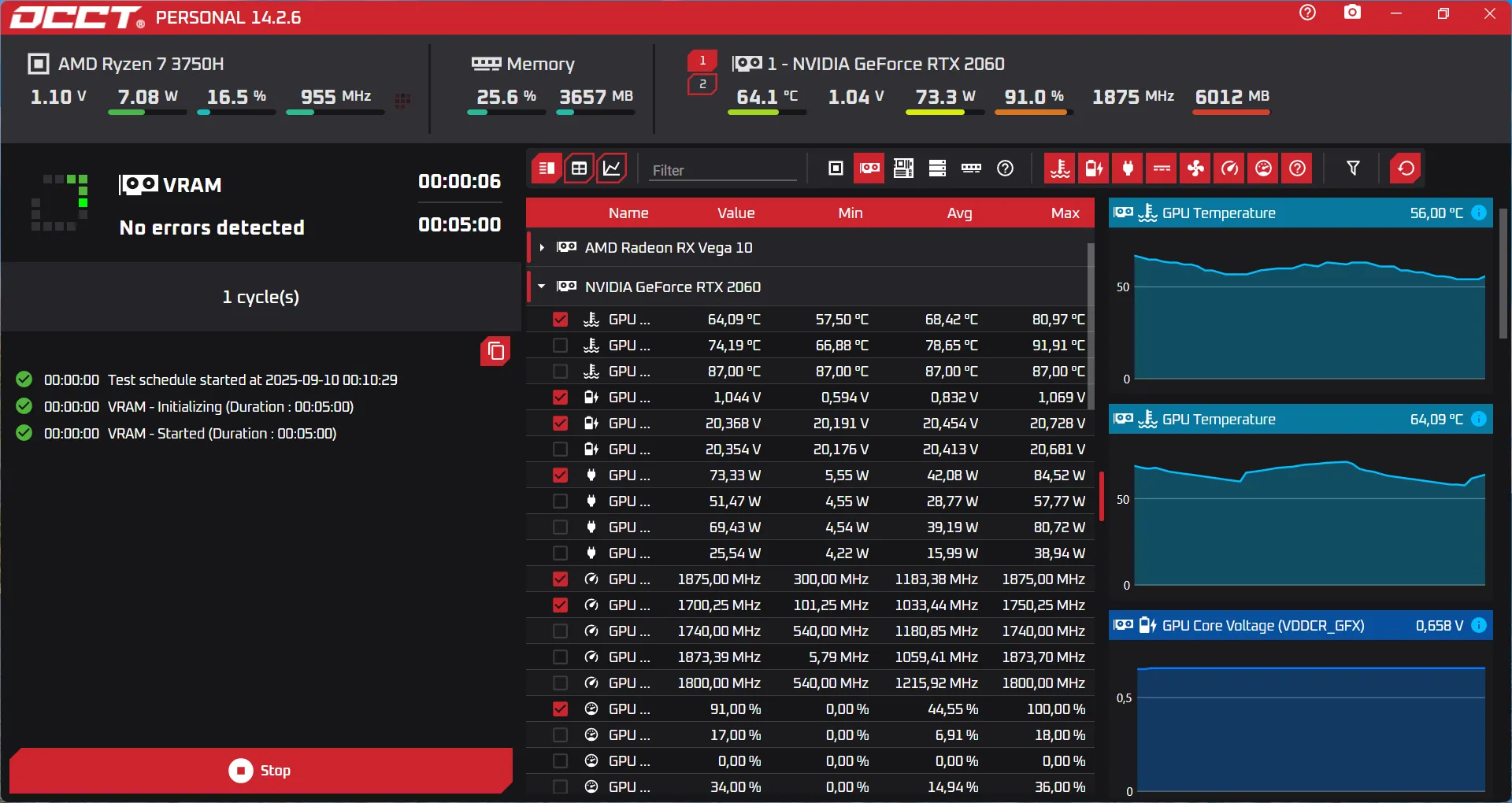This screenshot has width=1512, height=803.
Task: Expand the AMD Radeon RX Vega 10 group
Action: pos(542,248)
